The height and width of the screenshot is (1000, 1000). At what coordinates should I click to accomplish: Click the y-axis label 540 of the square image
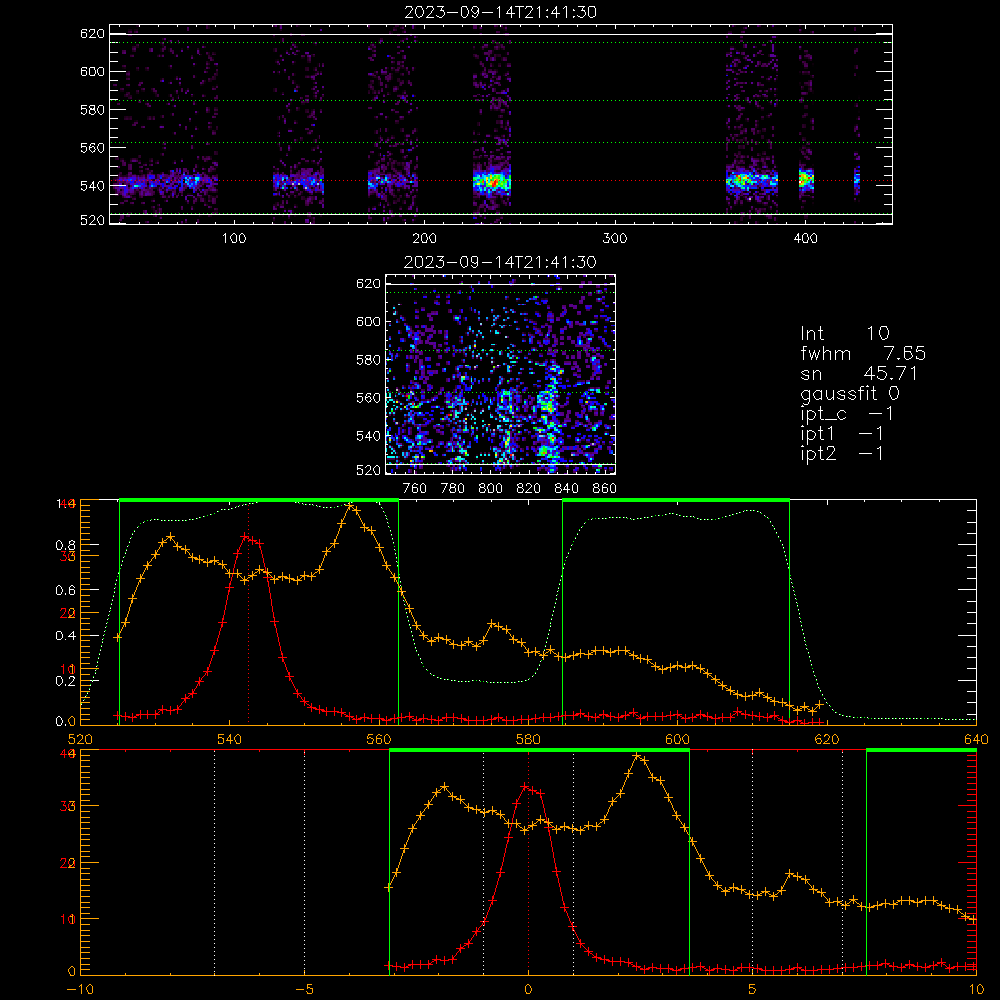pyautogui.click(x=368, y=436)
